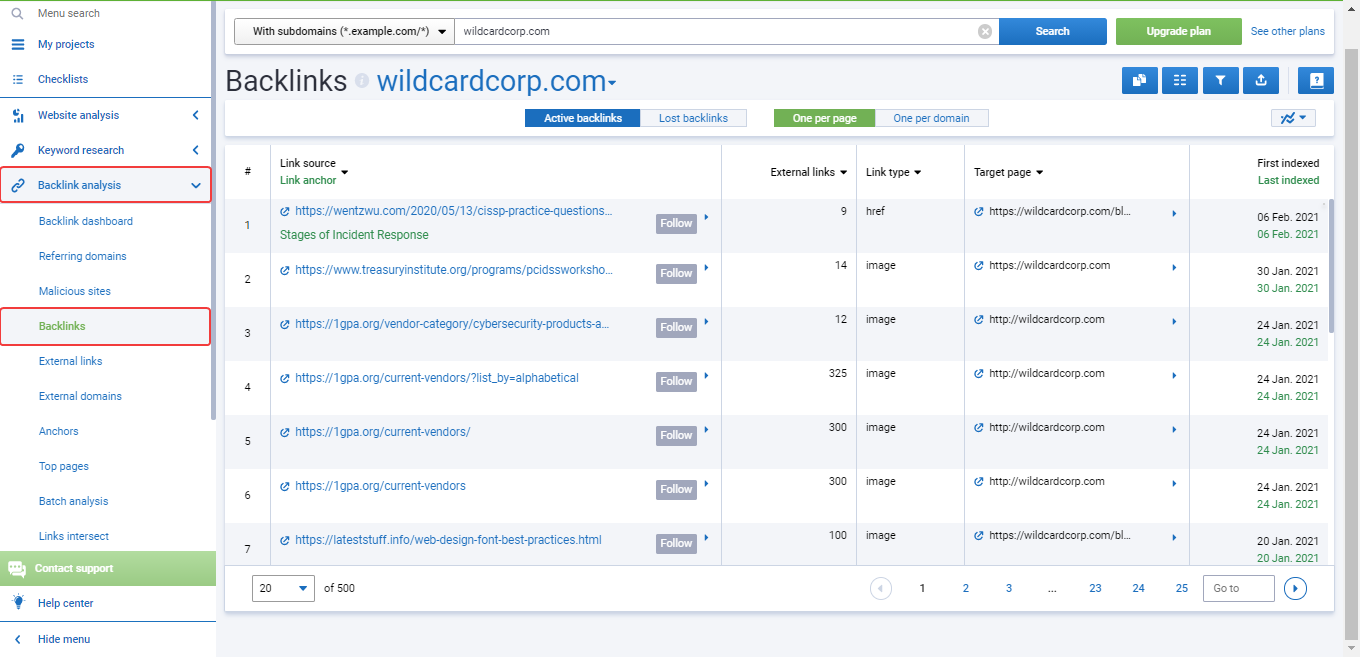Open the filter options icon
1360x657 pixels.
pyautogui.click(x=1220, y=80)
